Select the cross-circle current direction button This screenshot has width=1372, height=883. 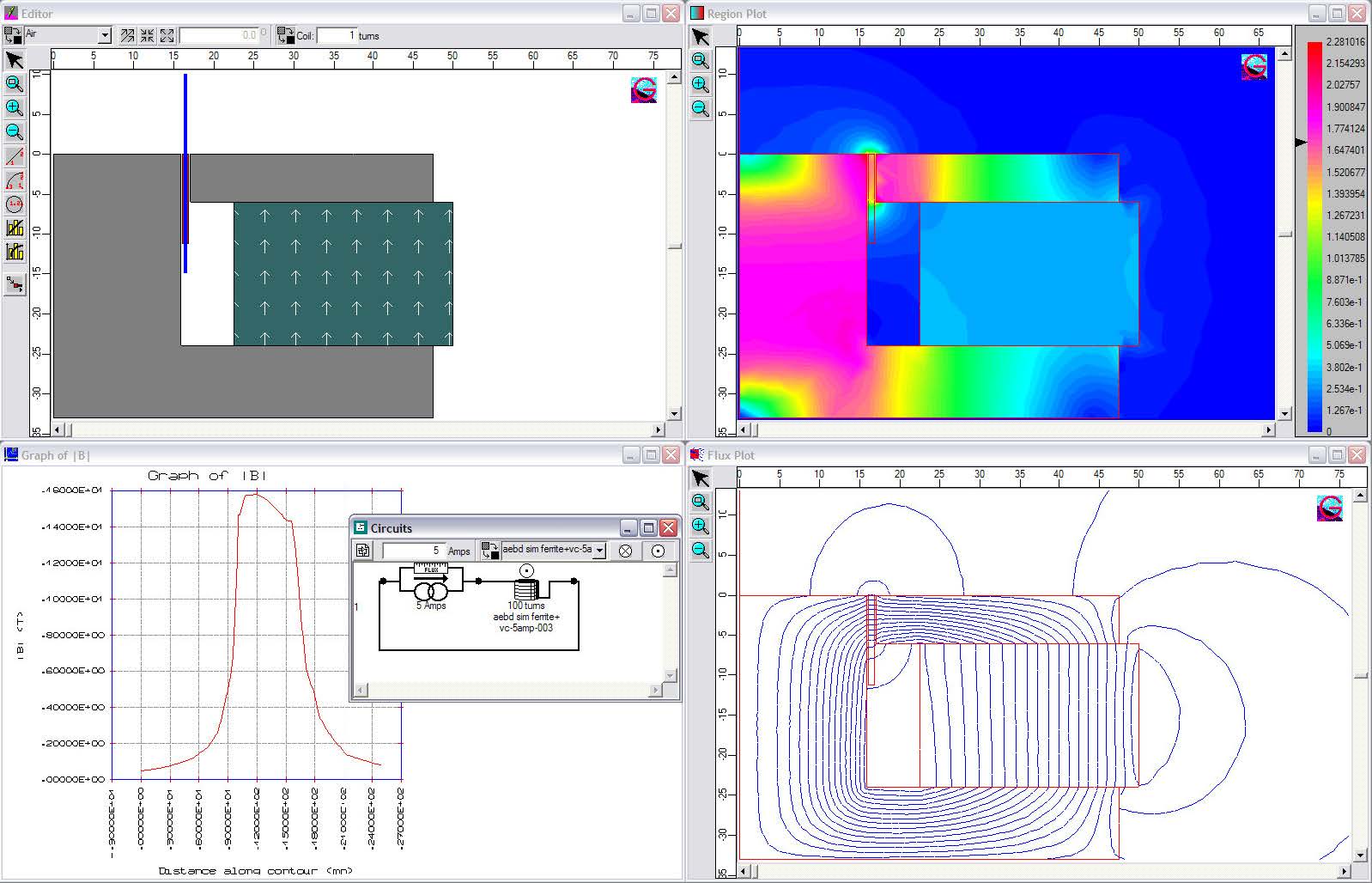625,551
